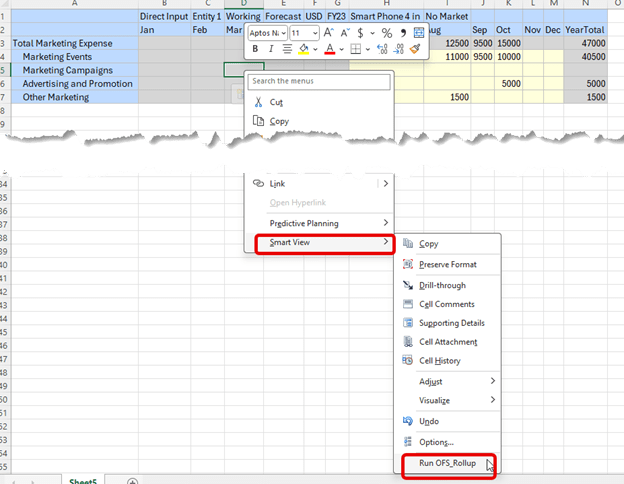Apply percent style number format
Image resolution: width=624 pixels, height=484 pixels.
pos(386,33)
